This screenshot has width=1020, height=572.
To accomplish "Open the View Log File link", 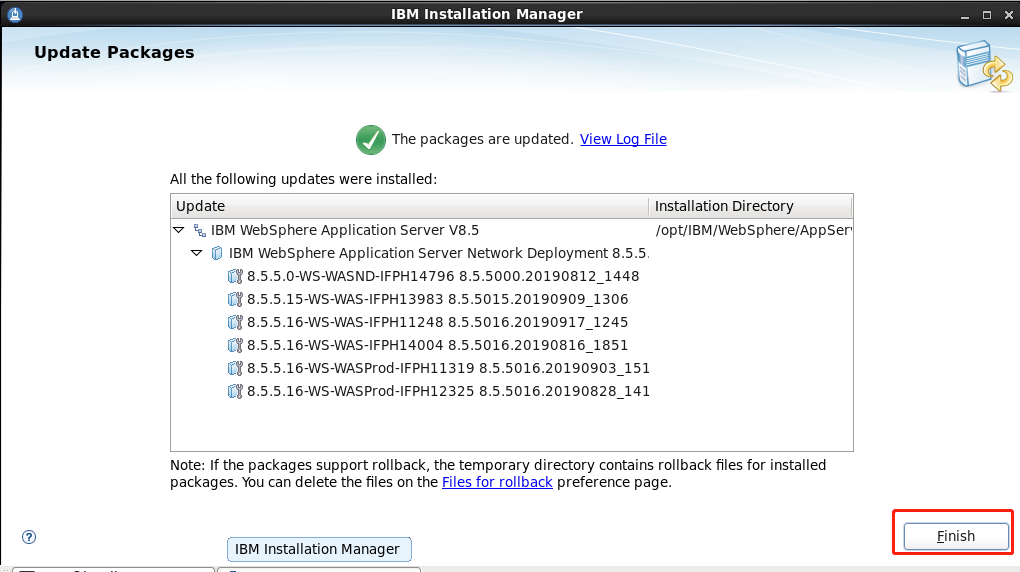I will tap(623, 139).
